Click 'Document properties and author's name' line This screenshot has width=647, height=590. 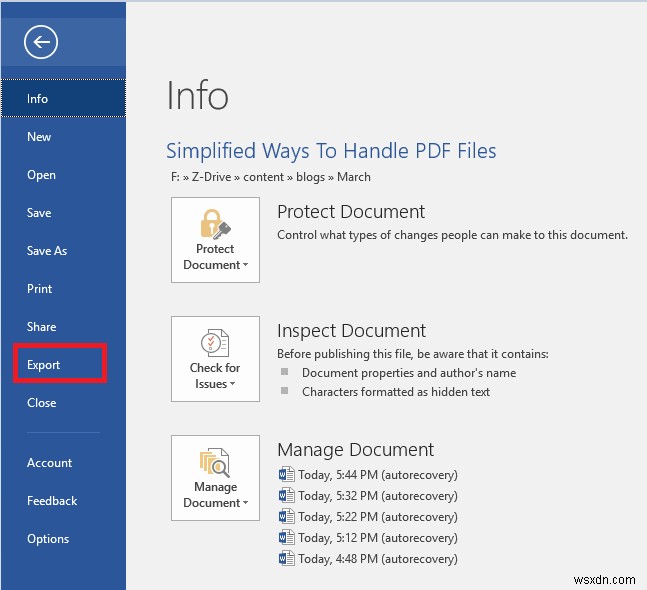point(409,373)
